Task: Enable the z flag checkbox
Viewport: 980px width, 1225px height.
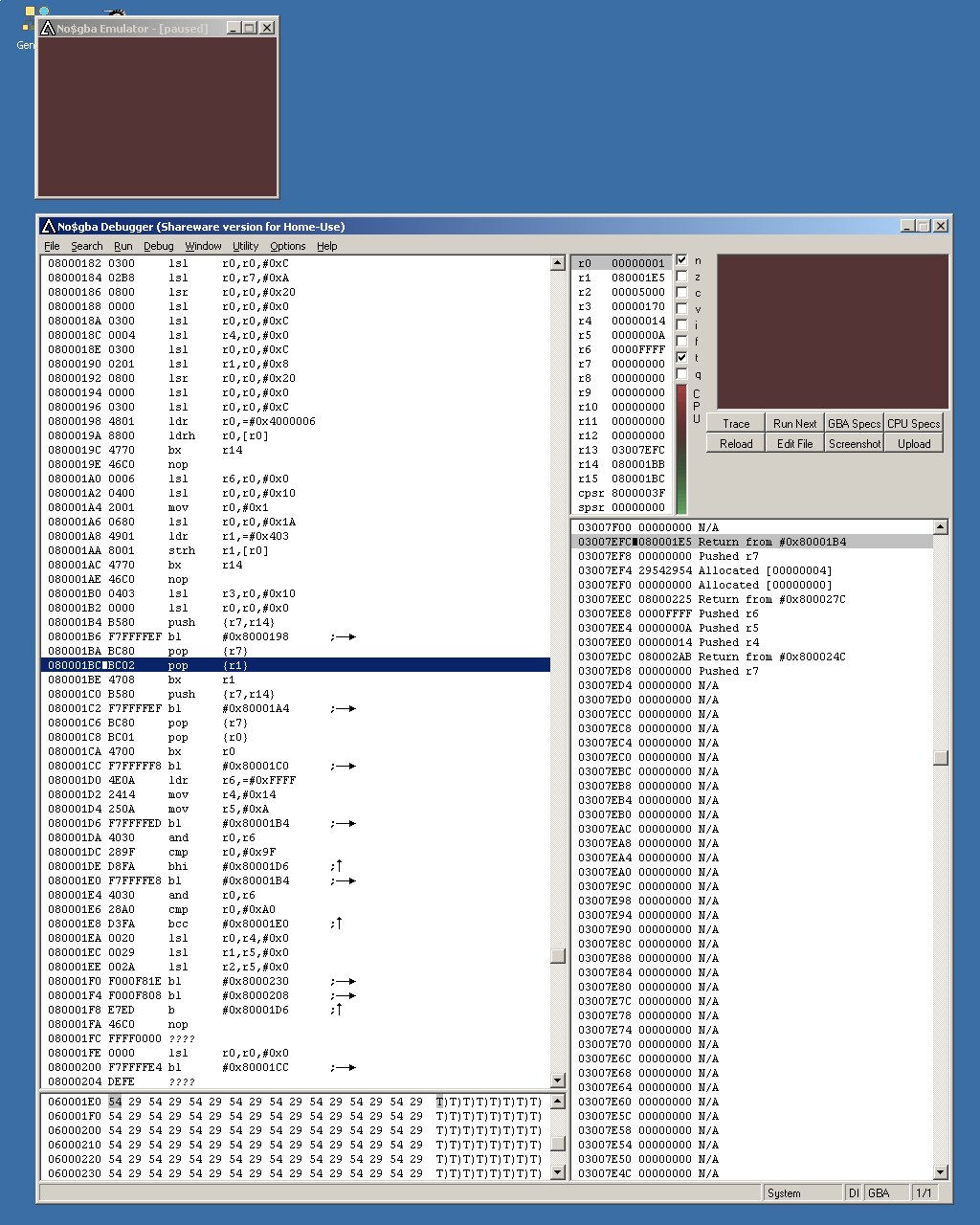Action: pos(681,277)
